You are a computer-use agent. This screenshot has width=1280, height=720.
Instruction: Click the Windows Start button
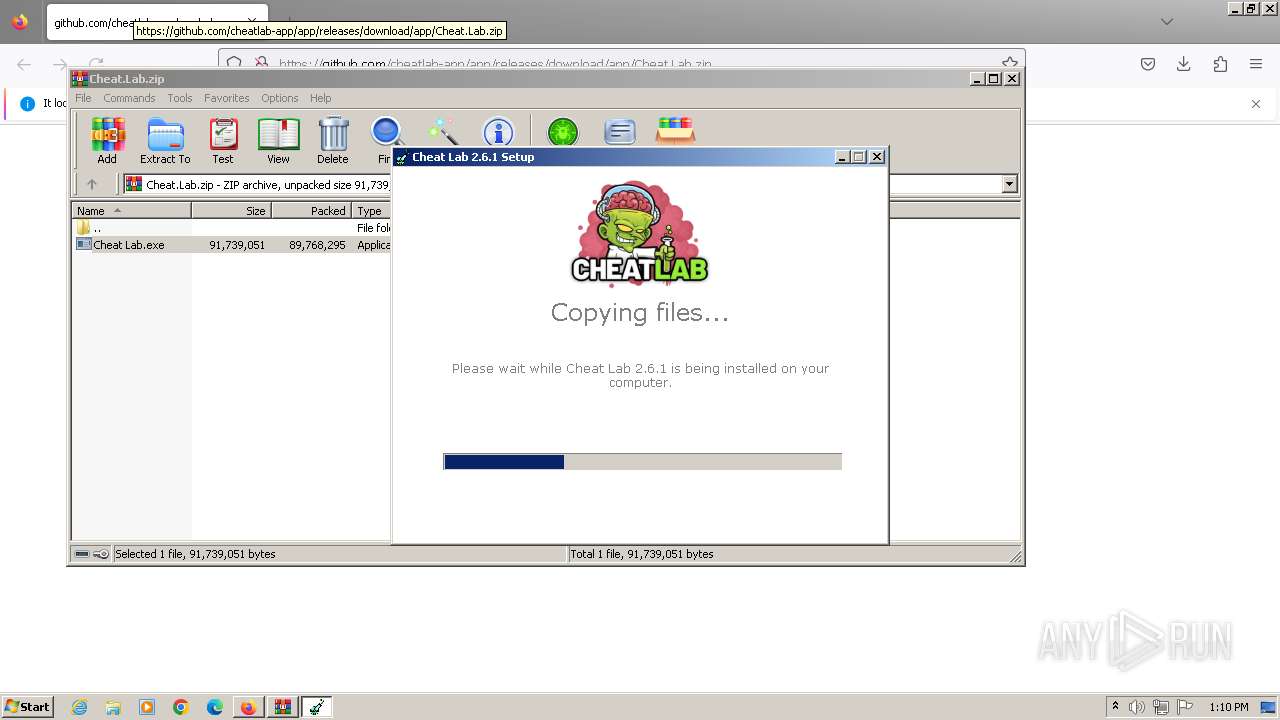click(28, 707)
